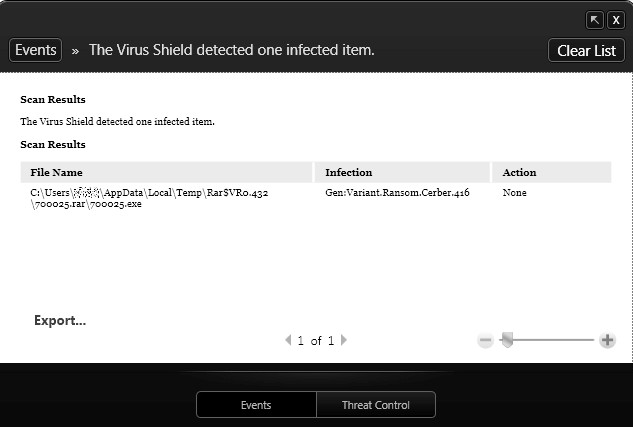633x427 pixels.
Task: Open the Threat Control tab
Action: pyautogui.click(x=375, y=405)
